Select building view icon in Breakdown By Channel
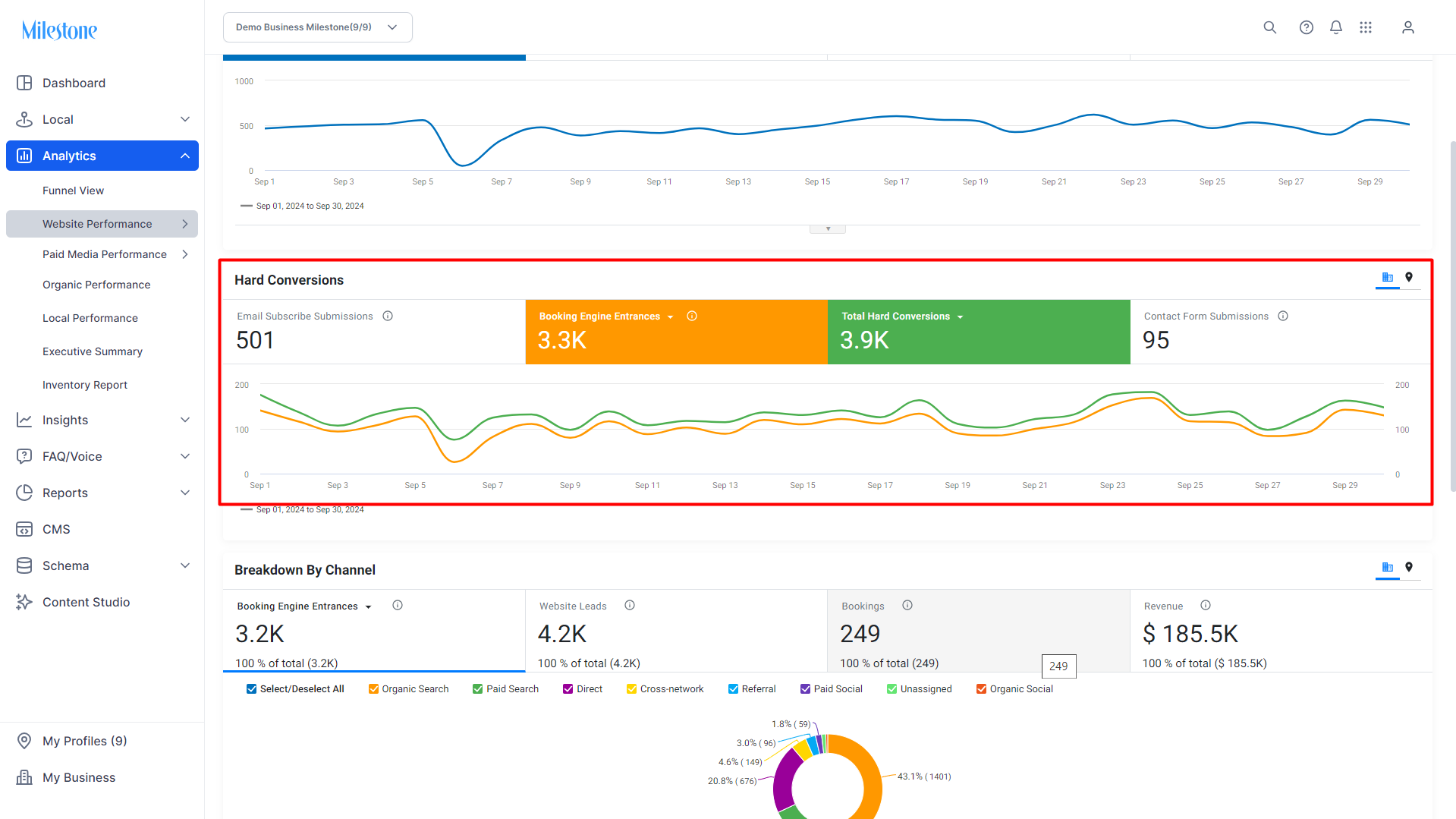 click(x=1387, y=568)
